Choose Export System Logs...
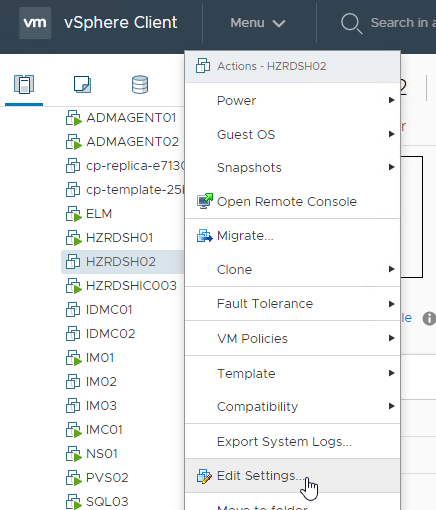This screenshot has height=510, width=436. coord(293,442)
